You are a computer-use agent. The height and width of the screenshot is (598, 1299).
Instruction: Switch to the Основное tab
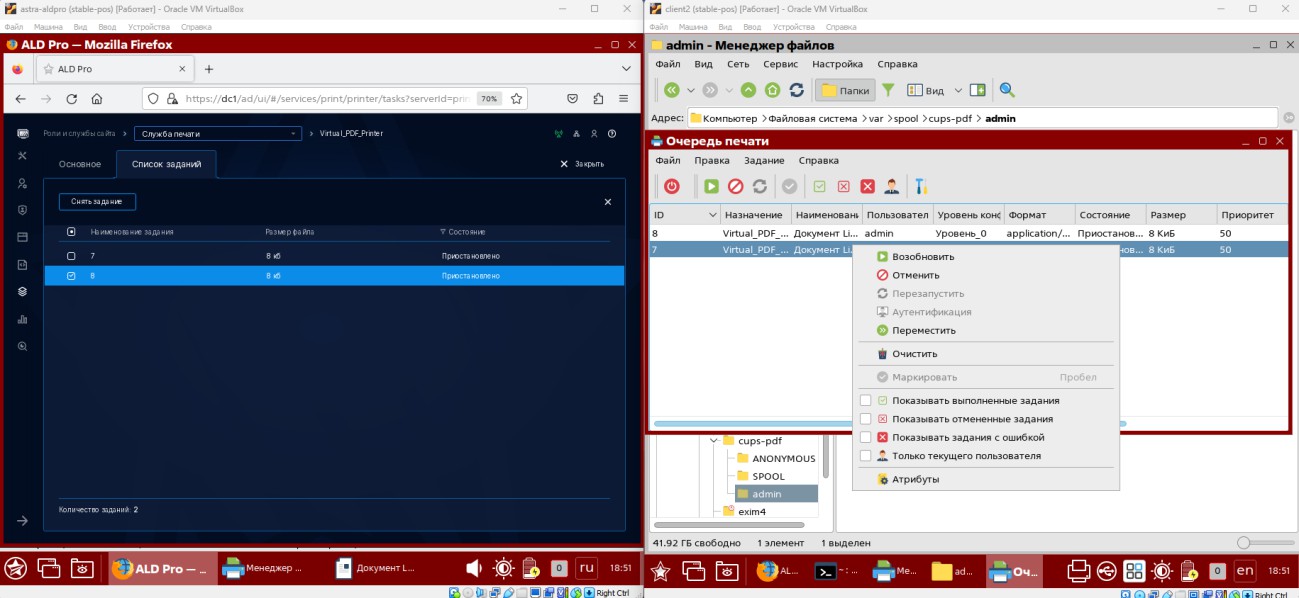80,164
